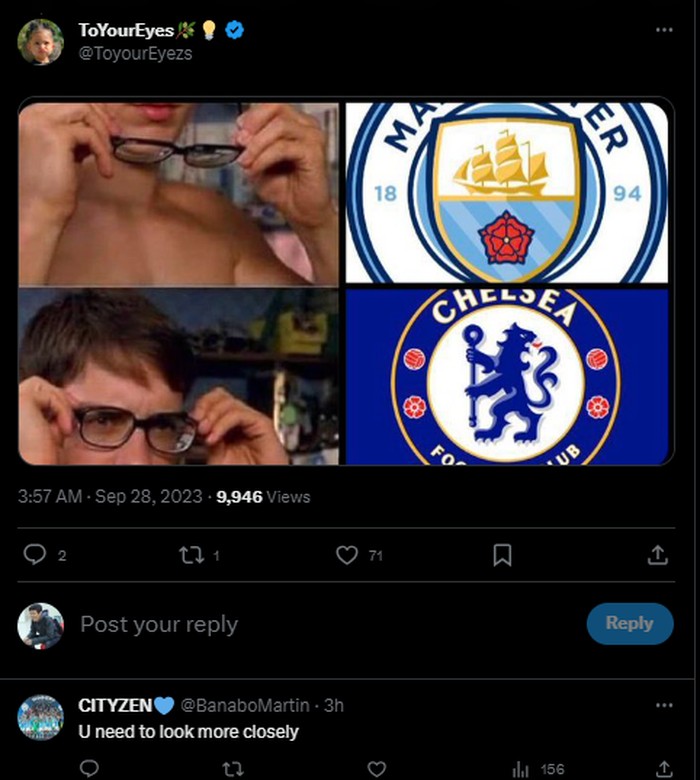
Task: Share CITYZEN's reply
Action: tap(663, 768)
